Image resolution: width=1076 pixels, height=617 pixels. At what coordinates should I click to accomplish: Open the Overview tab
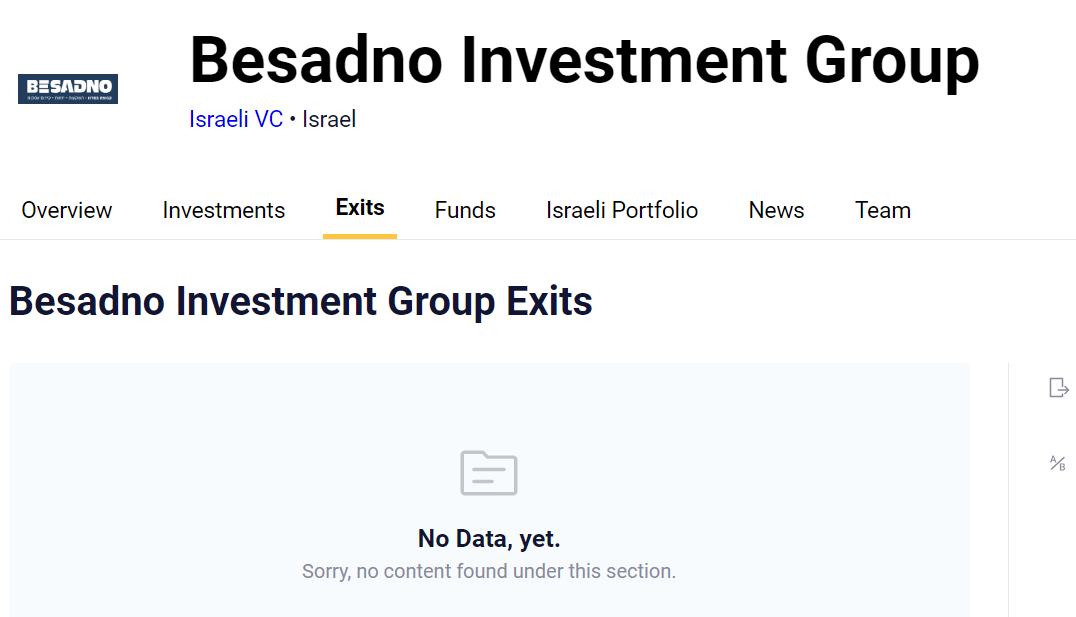(67, 210)
